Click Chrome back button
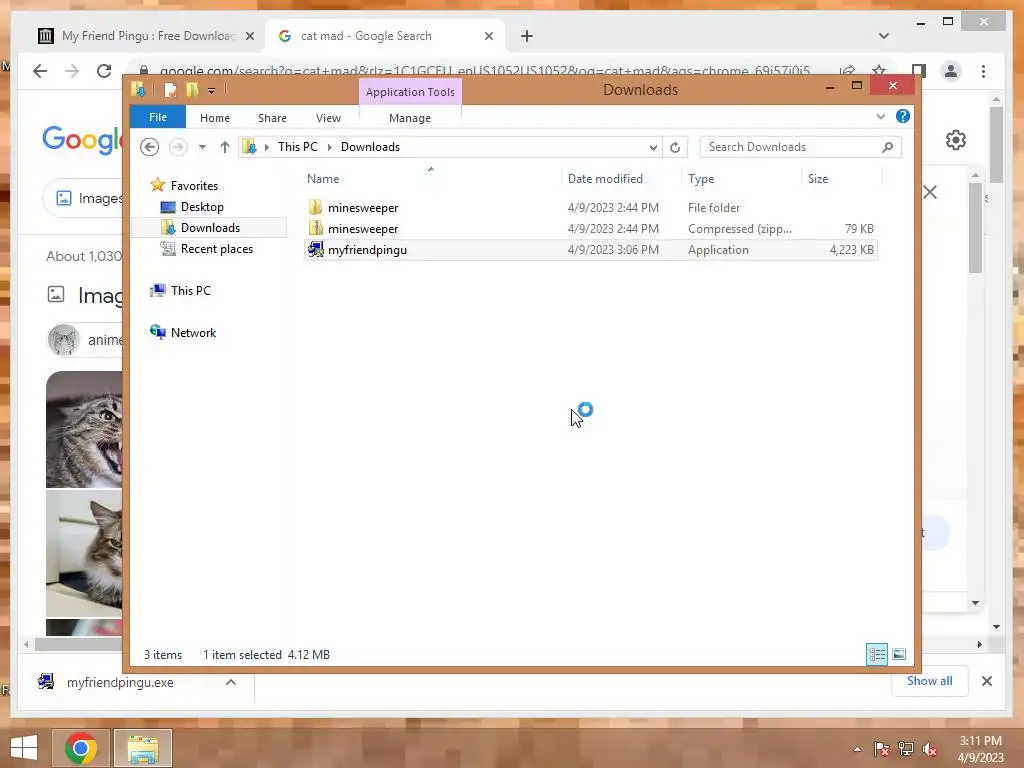 40,71
